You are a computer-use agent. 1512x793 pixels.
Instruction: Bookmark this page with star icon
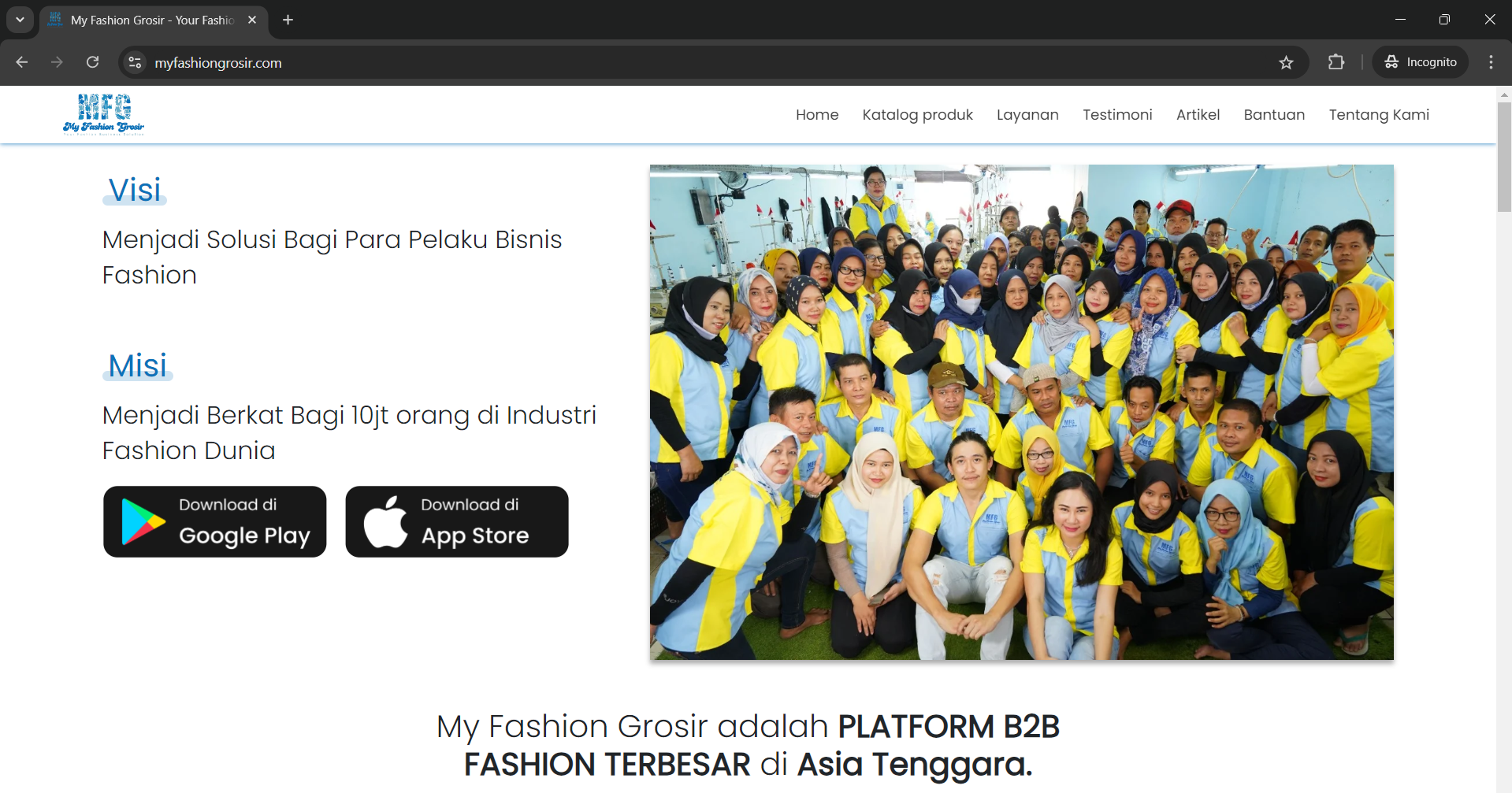pyautogui.click(x=1286, y=62)
